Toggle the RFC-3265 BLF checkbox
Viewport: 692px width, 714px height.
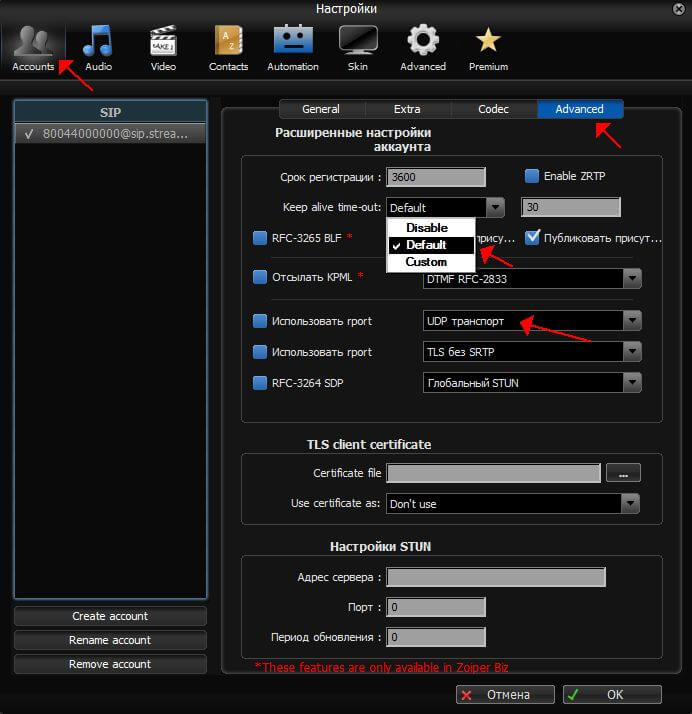[260, 239]
